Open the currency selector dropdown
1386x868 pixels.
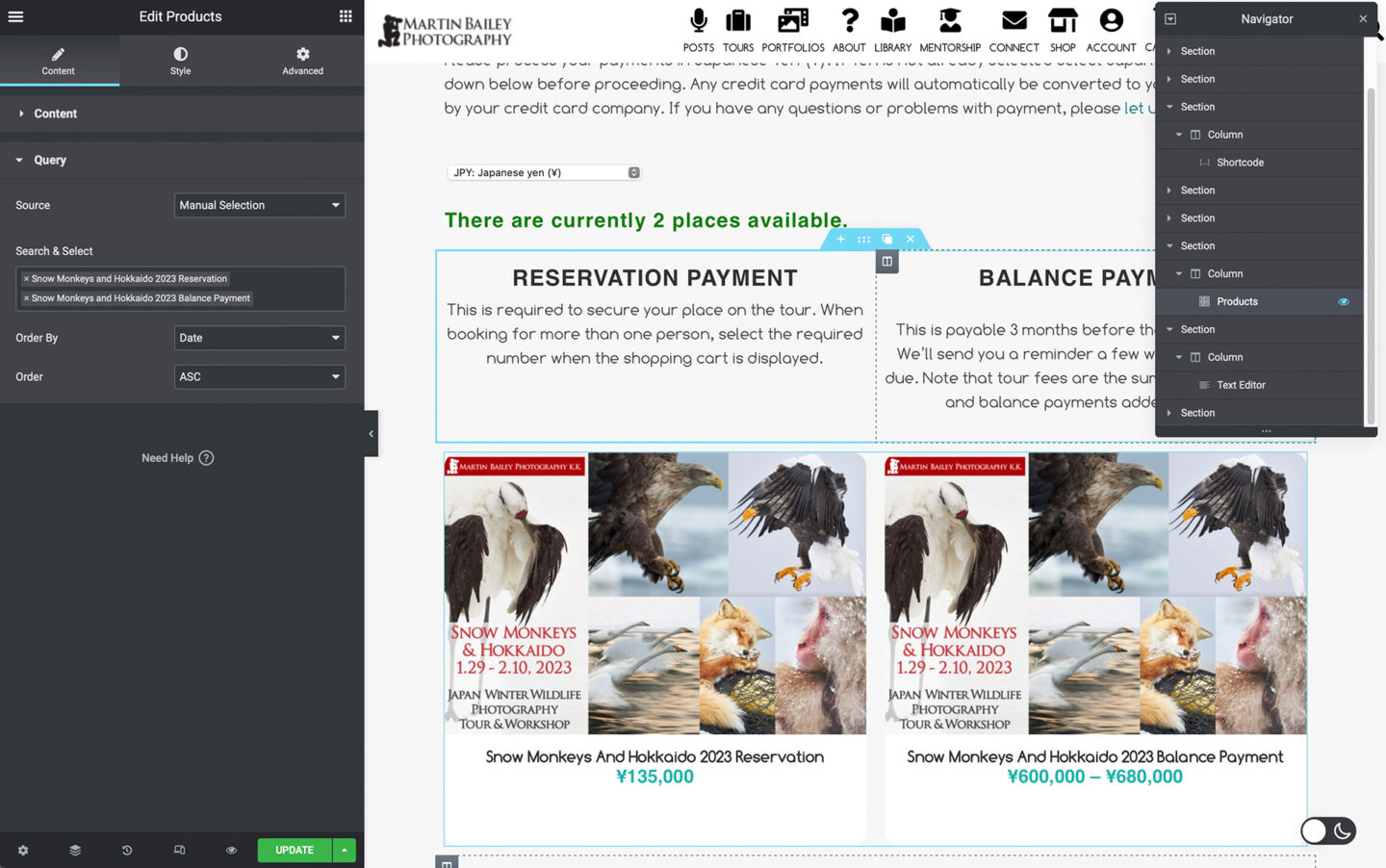544,173
